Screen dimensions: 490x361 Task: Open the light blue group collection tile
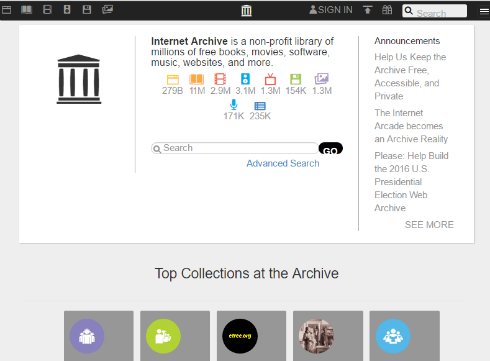pyautogui.click(x=405, y=336)
